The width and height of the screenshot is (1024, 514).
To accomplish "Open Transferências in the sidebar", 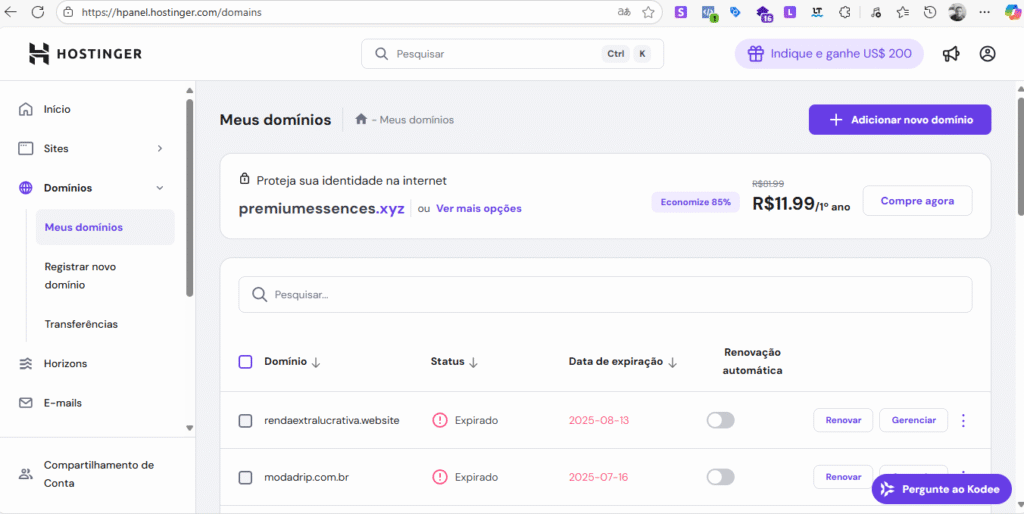I will [x=81, y=324].
